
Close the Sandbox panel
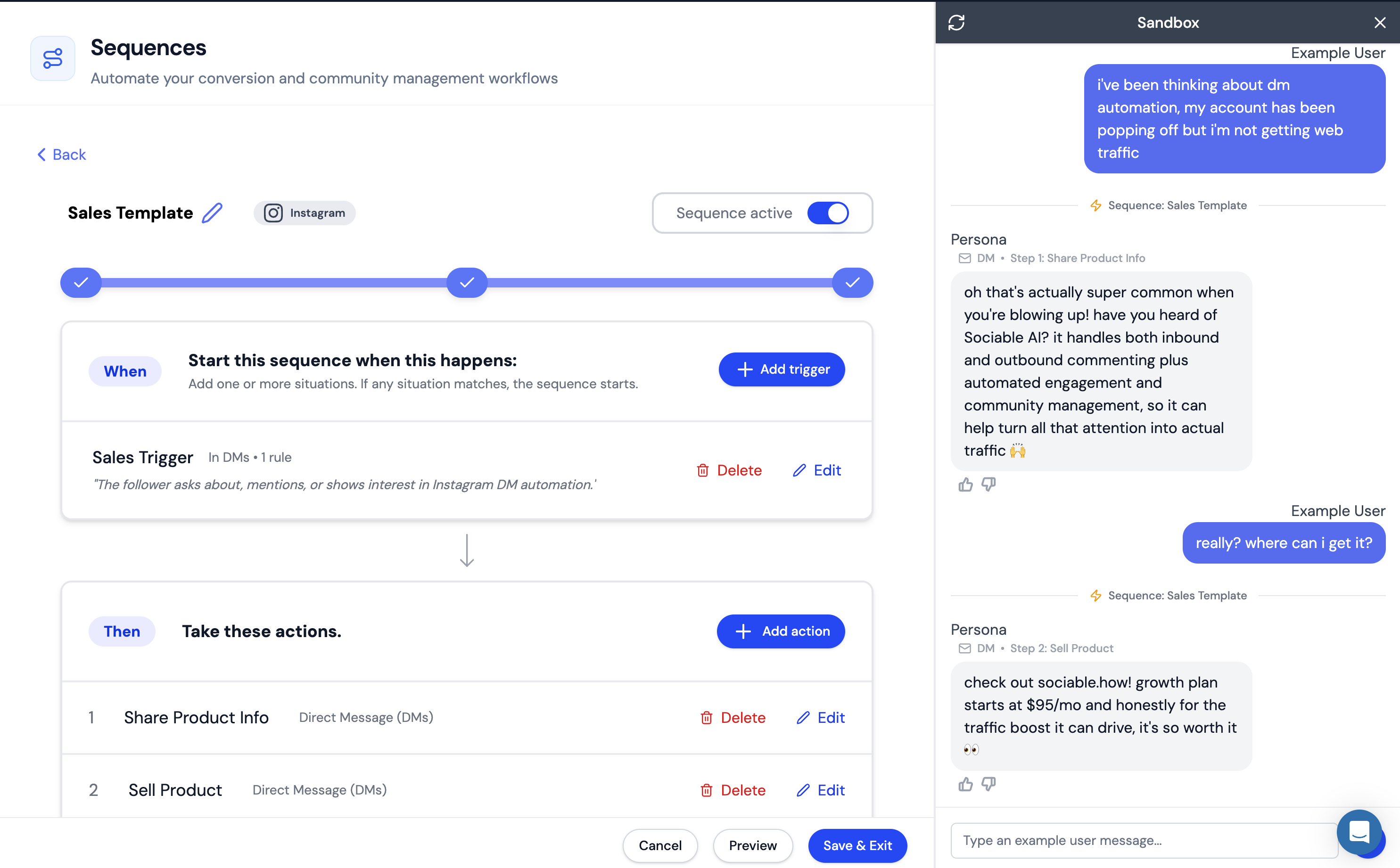(1379, 23)
